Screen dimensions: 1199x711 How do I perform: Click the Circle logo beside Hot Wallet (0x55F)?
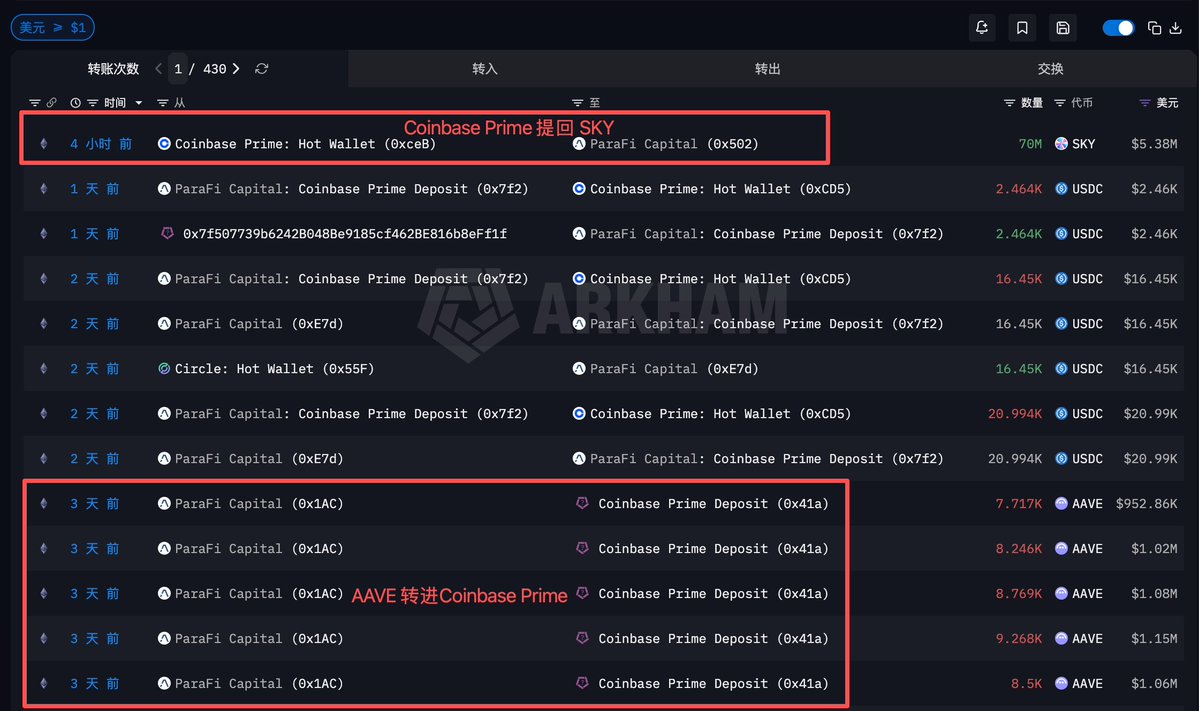[x=164, y=368]
